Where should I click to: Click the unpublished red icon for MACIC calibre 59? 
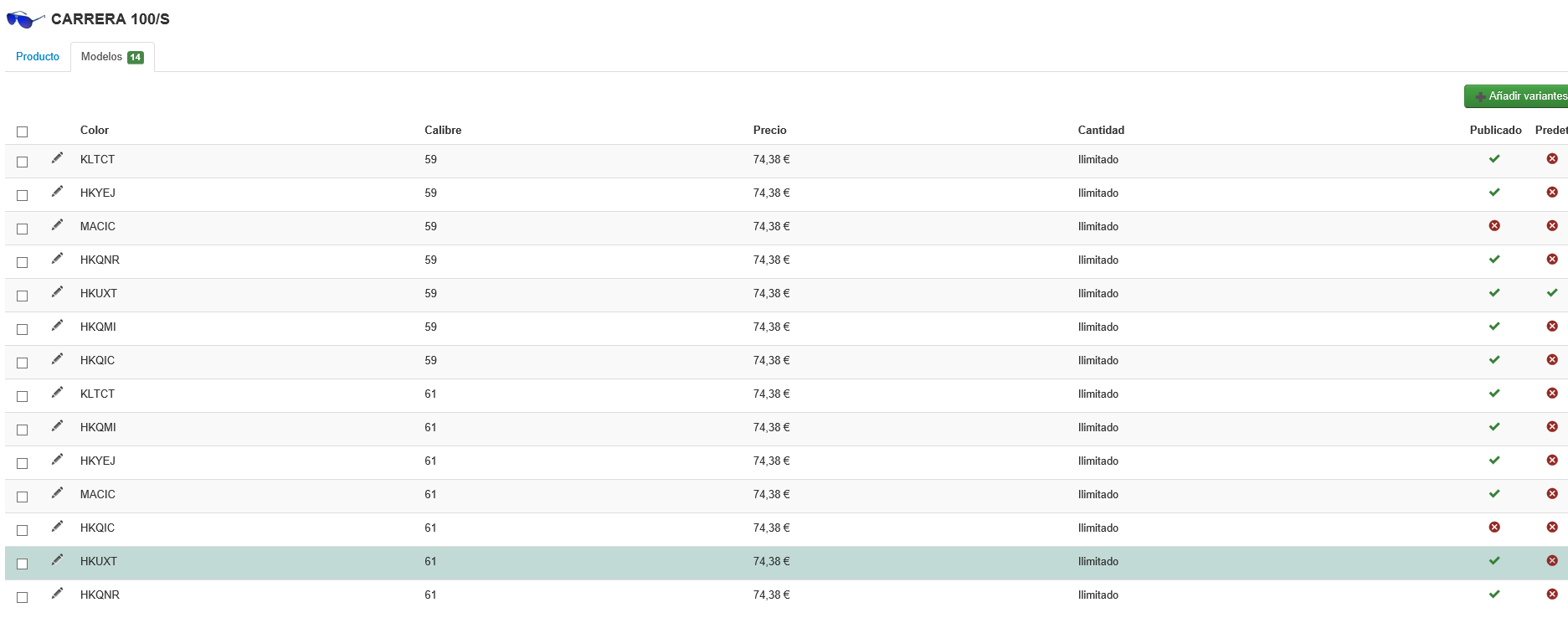click(x=1494, y=226)
